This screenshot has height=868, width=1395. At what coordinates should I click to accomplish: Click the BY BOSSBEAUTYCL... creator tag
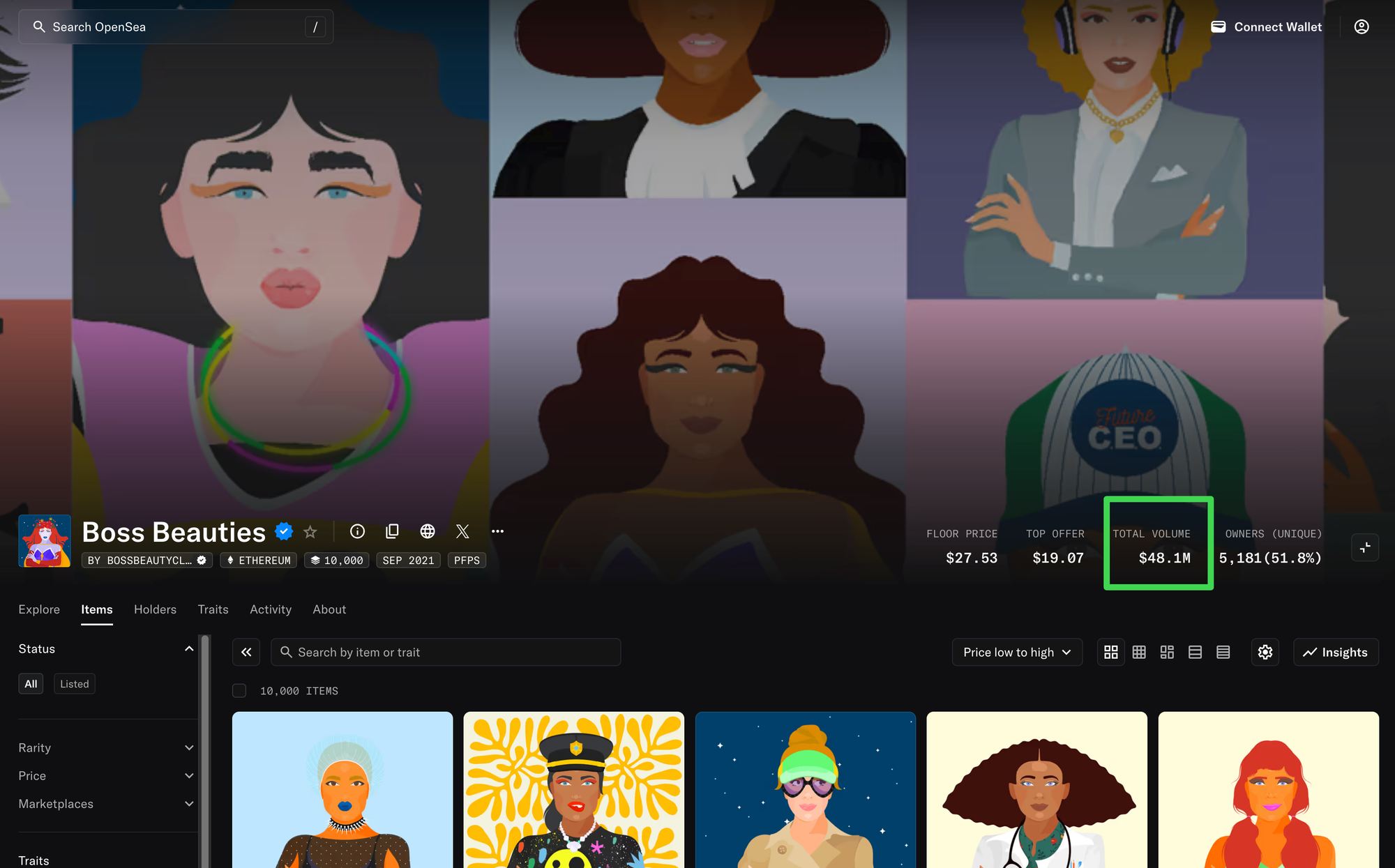(147, 561)
